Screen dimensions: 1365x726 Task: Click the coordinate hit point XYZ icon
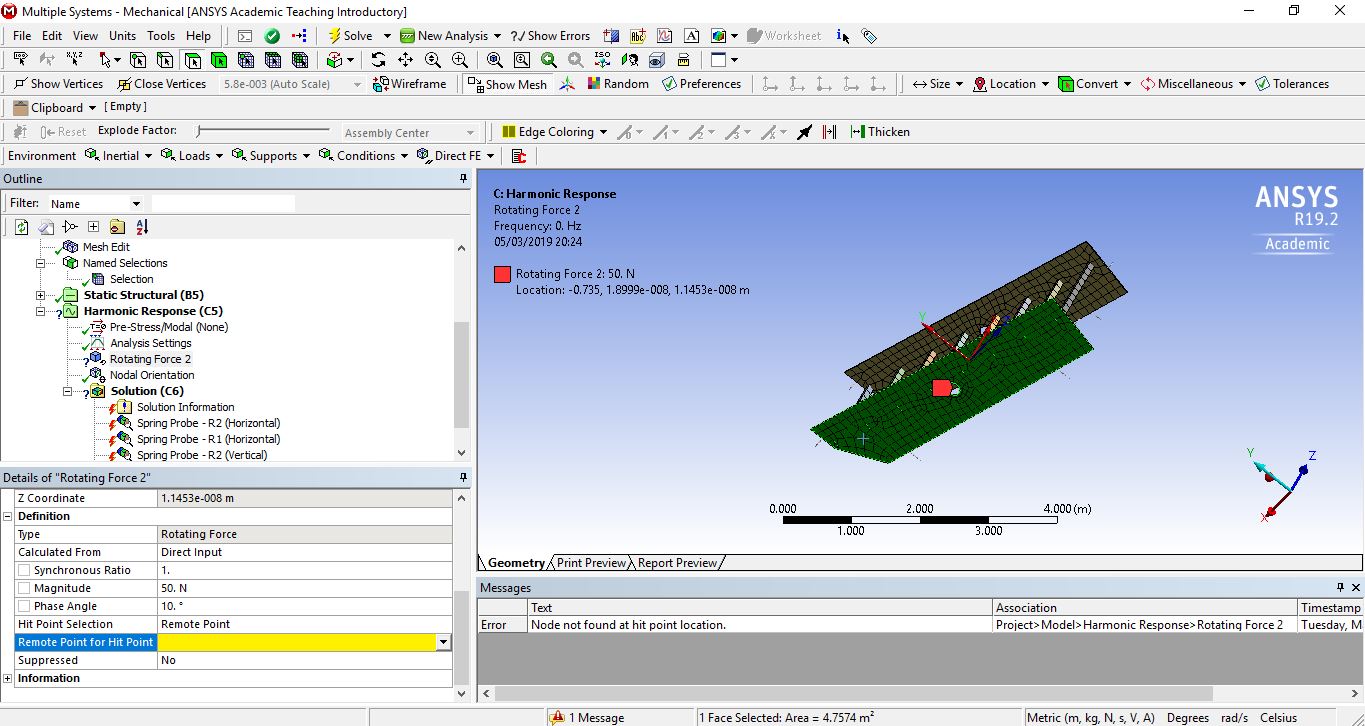(75, 60)
